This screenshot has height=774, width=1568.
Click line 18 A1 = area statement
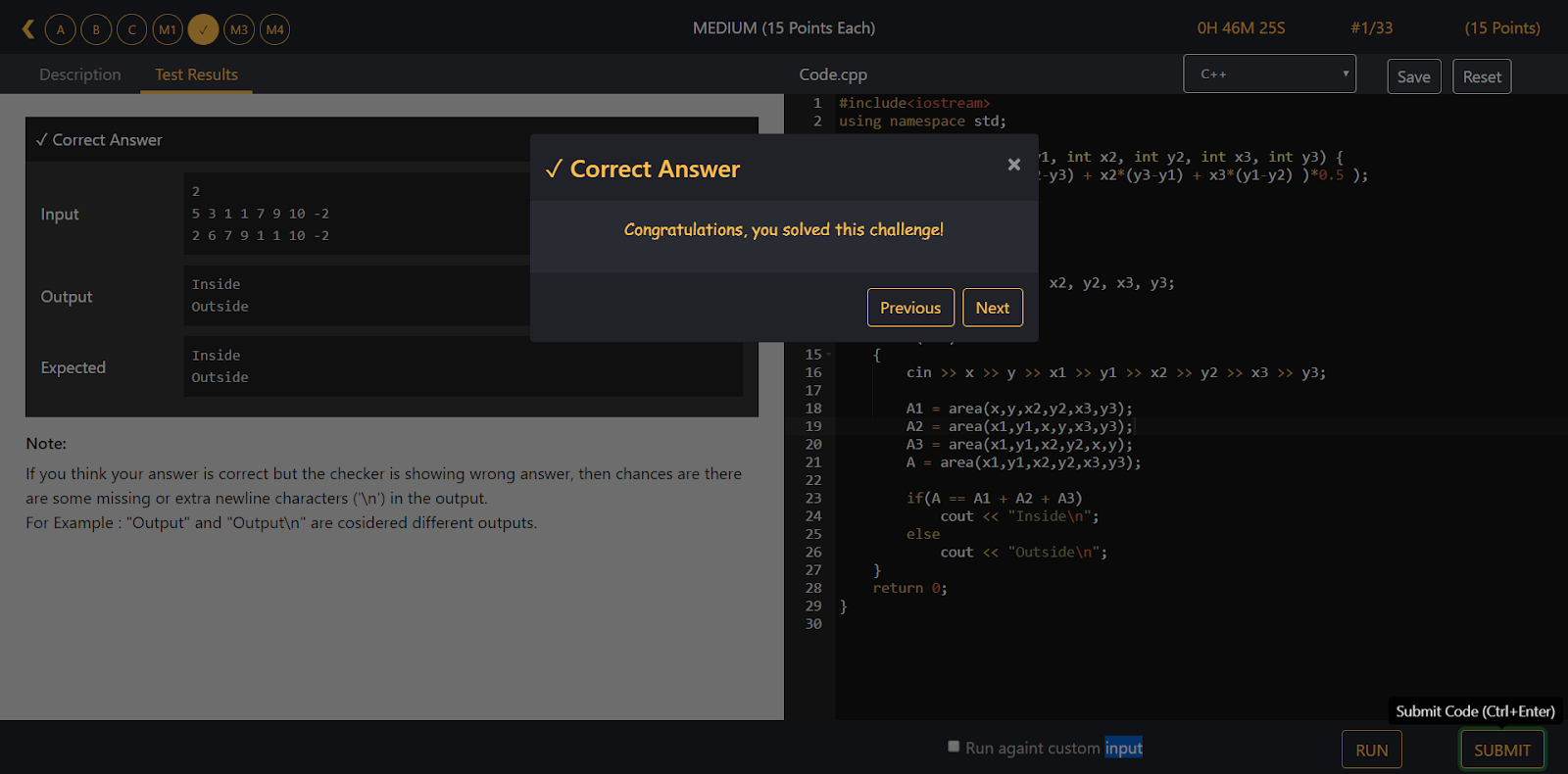tap(1019, 409)
